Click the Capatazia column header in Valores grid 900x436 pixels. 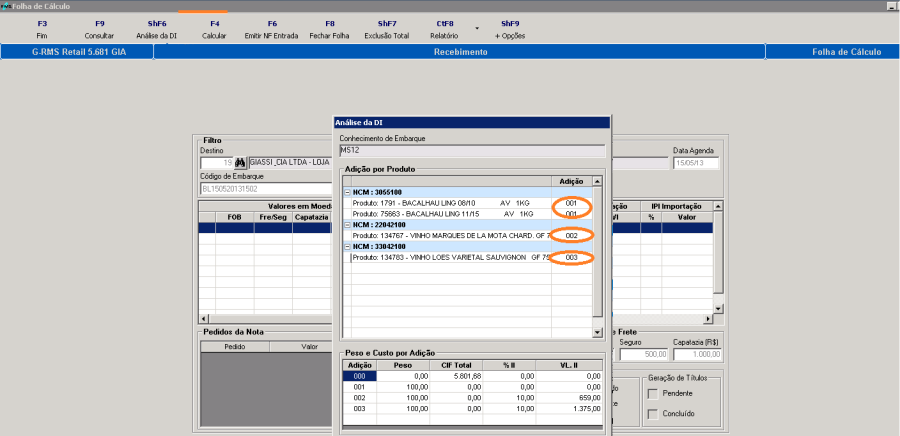click(x=312, y=217)
